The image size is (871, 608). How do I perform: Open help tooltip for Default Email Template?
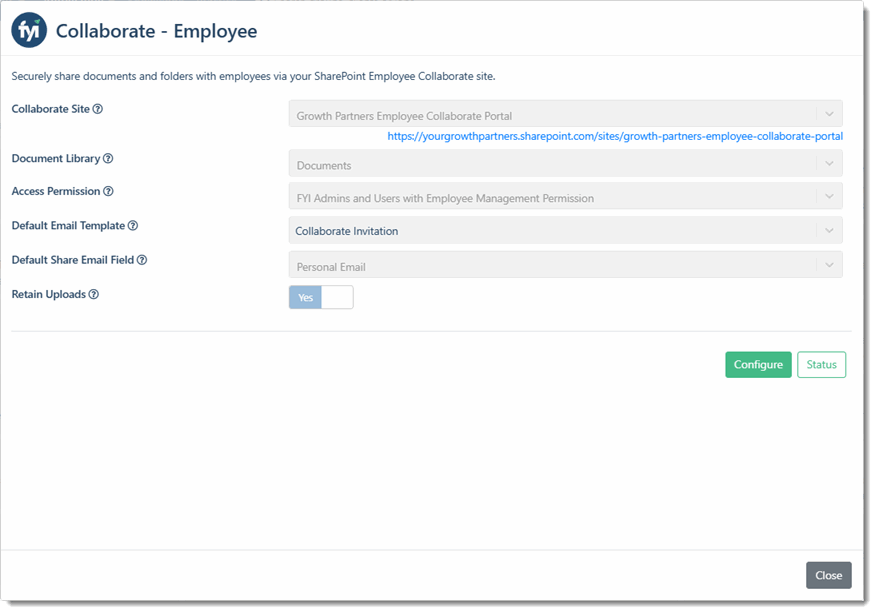133,225
